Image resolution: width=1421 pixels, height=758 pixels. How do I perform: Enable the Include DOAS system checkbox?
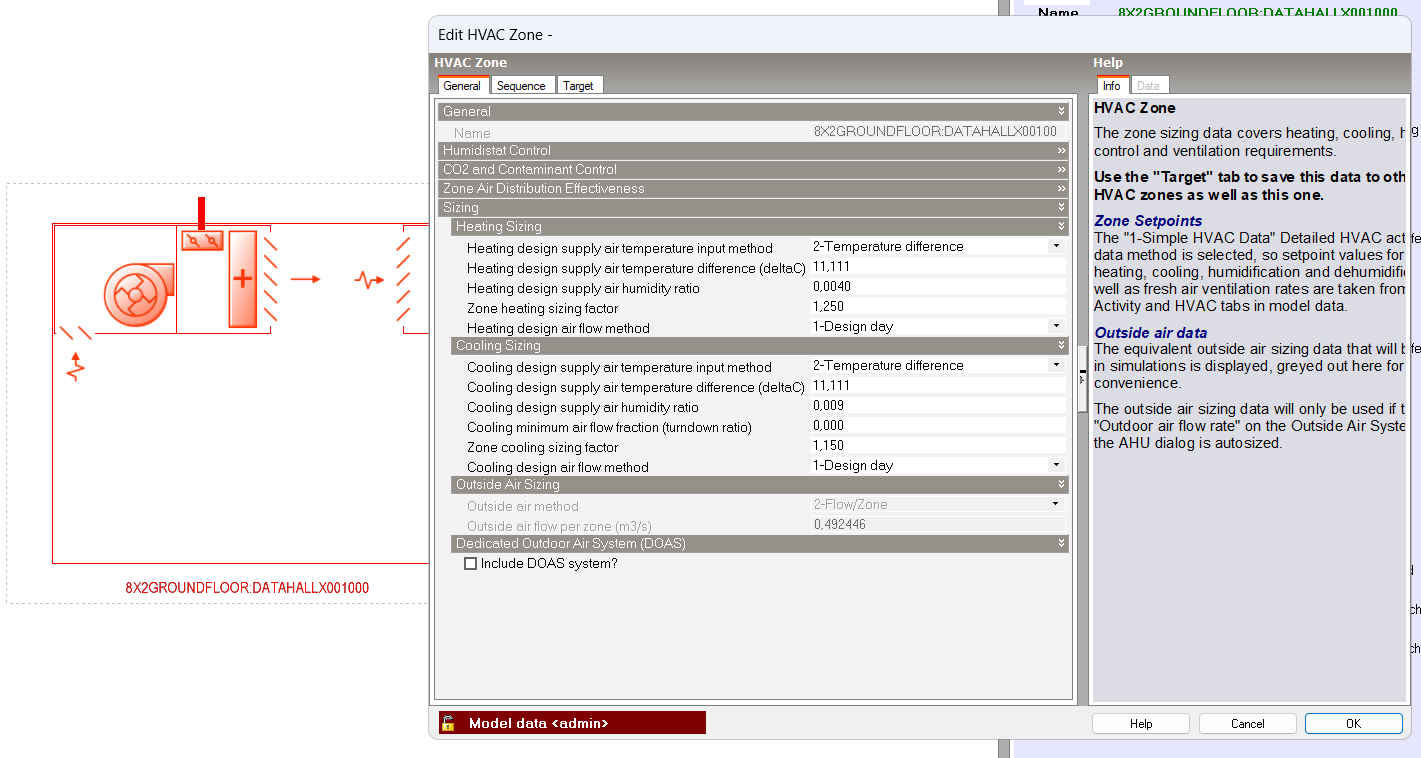[471, 564]
